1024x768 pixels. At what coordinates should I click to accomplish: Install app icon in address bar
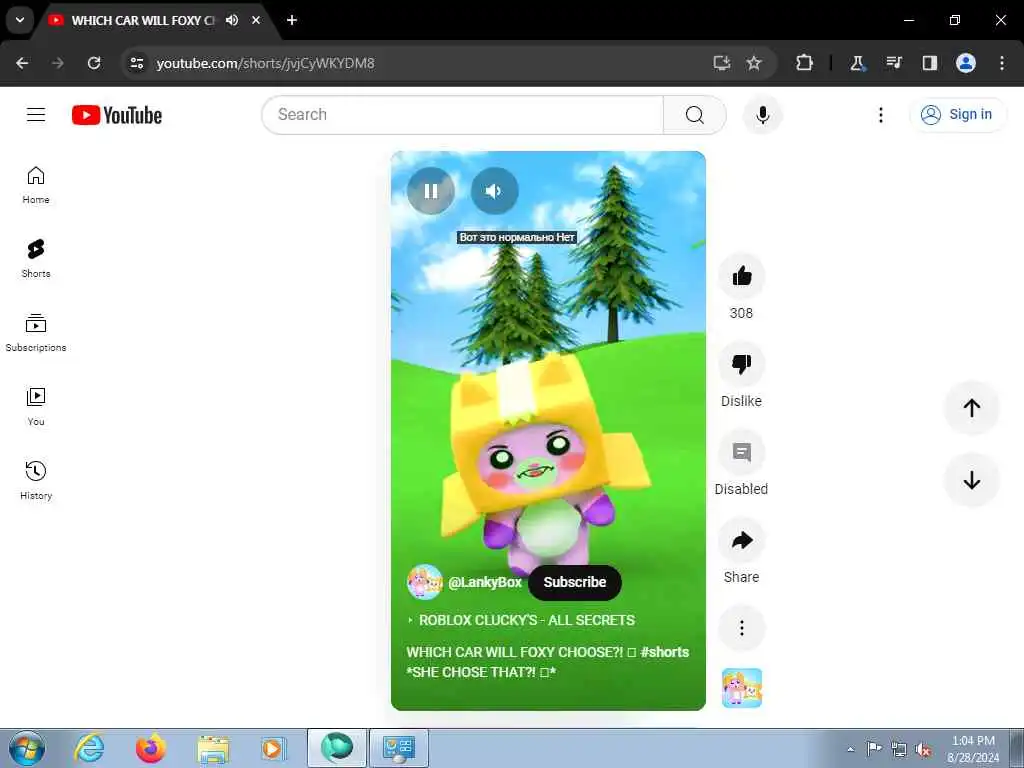pyautogui.click(x=722, y=63)
